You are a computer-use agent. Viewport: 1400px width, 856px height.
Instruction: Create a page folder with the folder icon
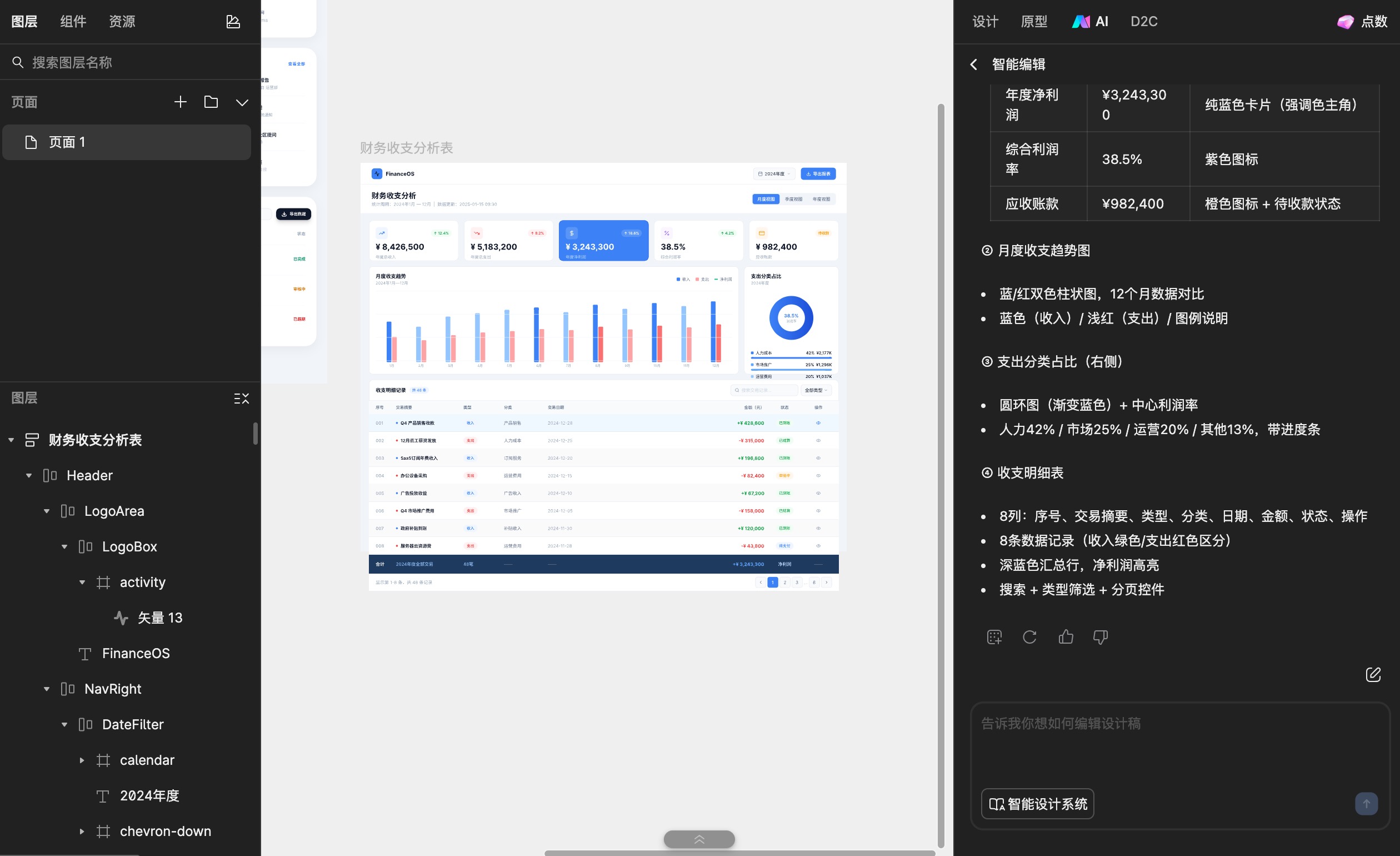[211, 102]
